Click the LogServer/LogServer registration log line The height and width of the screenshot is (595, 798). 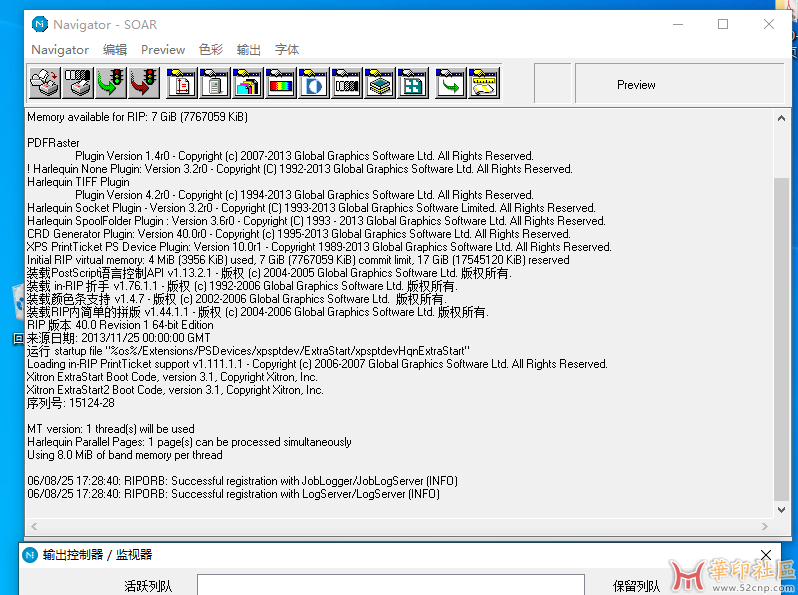tap(234, 494)
